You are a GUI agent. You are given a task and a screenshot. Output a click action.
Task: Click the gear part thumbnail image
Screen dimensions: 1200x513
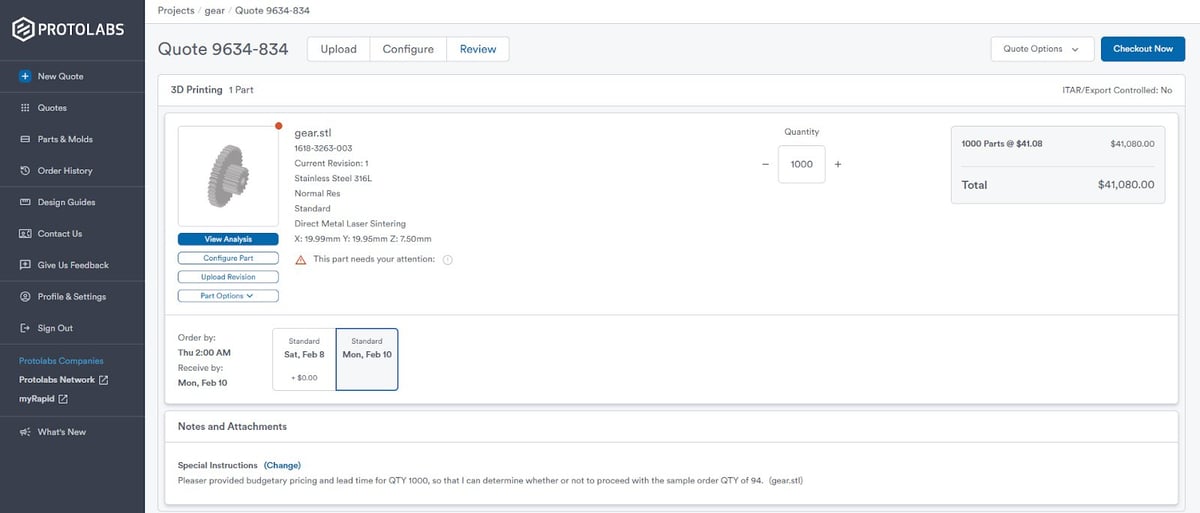pyautogui.click(x=228, y=176)
